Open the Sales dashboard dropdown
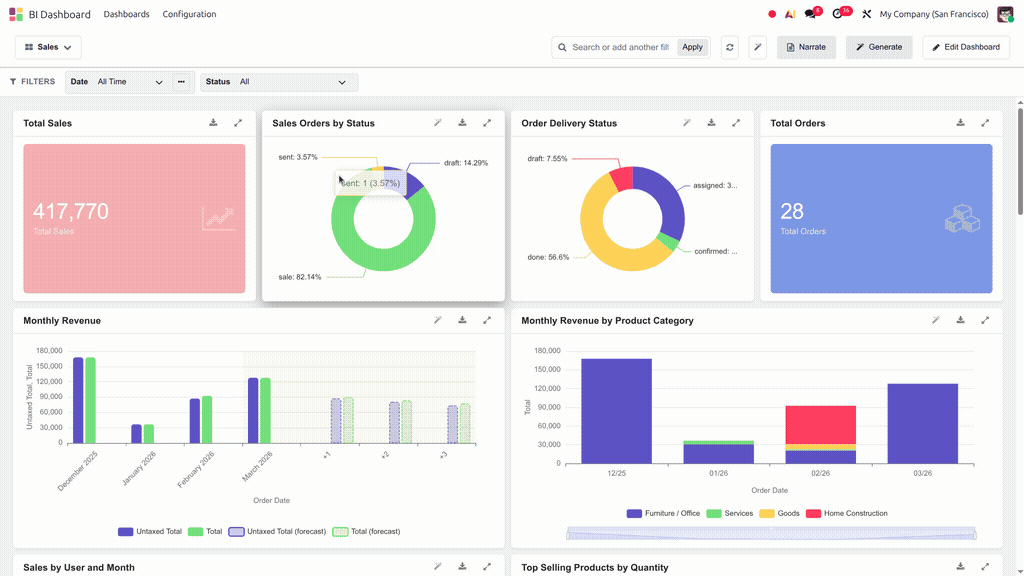1024x576 pixels. click(48, 47)
